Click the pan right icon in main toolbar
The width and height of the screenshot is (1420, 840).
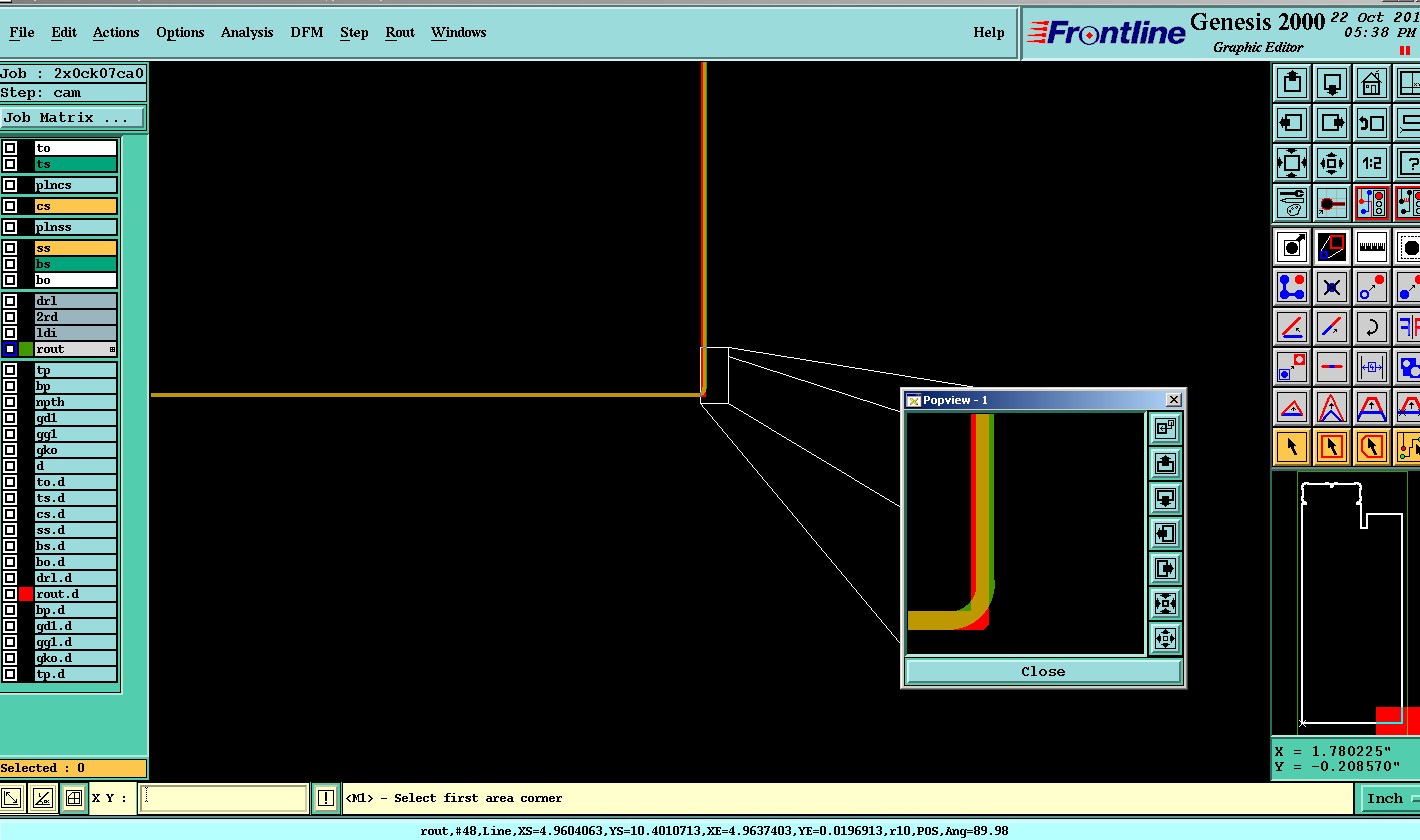[1332, 123]
